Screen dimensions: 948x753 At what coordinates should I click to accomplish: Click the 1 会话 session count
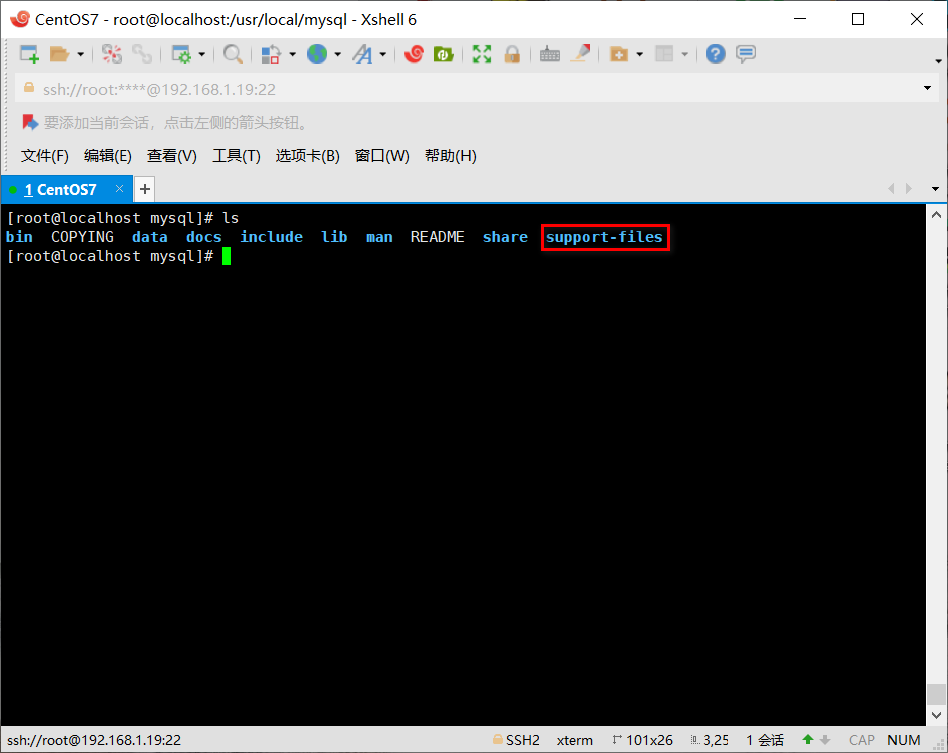pyautogui.click(x=765, y=740)
